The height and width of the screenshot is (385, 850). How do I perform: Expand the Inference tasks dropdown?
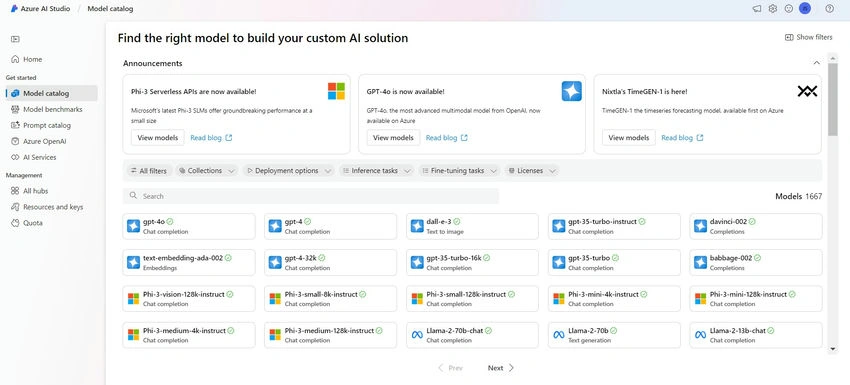[x=377, y=170]
